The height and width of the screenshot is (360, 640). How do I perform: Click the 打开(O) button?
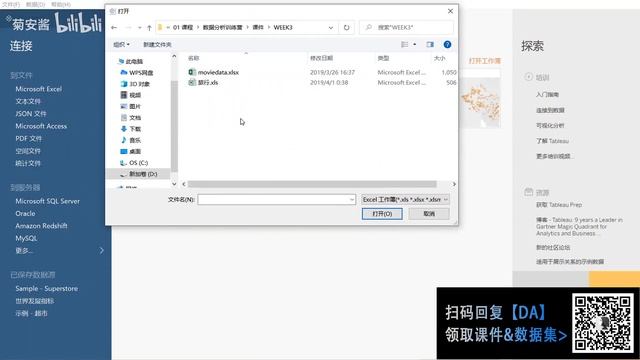[x=382, y=214]
